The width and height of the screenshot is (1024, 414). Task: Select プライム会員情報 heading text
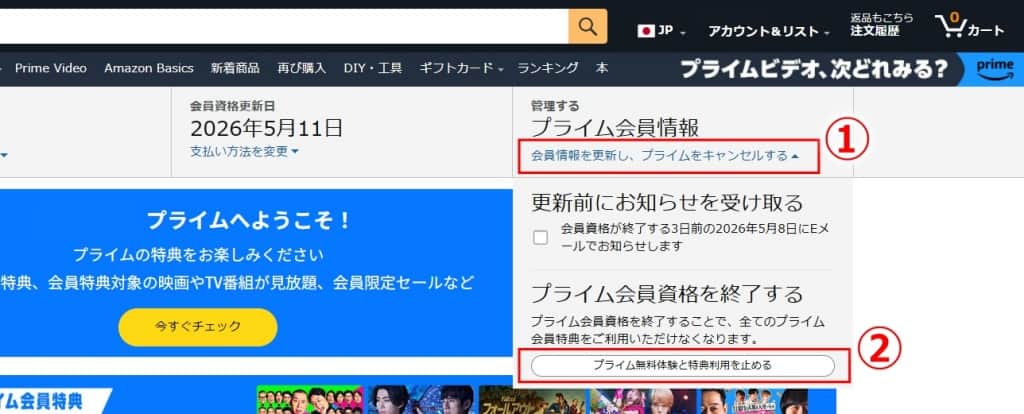(615, 128)
